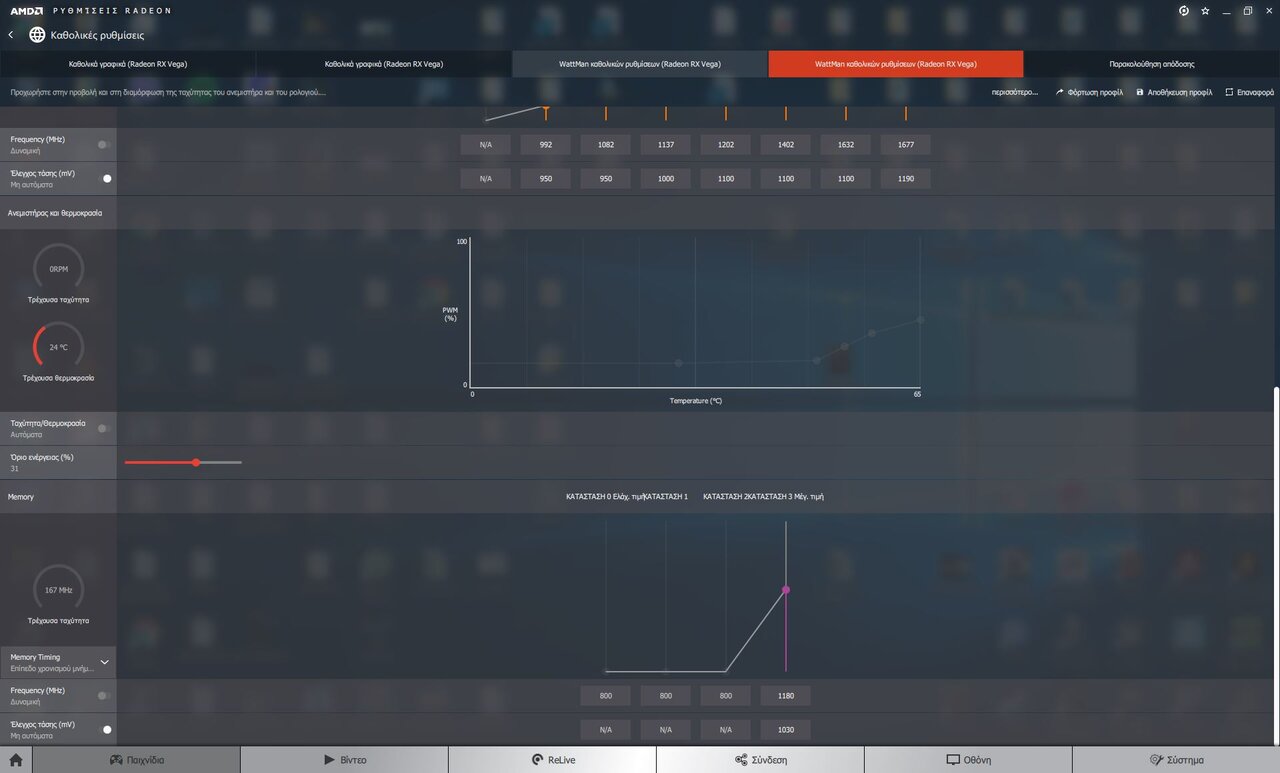Select the 1632 GPU frequency field
This screenshot has height=773, width=1280.
coord(846,145)
